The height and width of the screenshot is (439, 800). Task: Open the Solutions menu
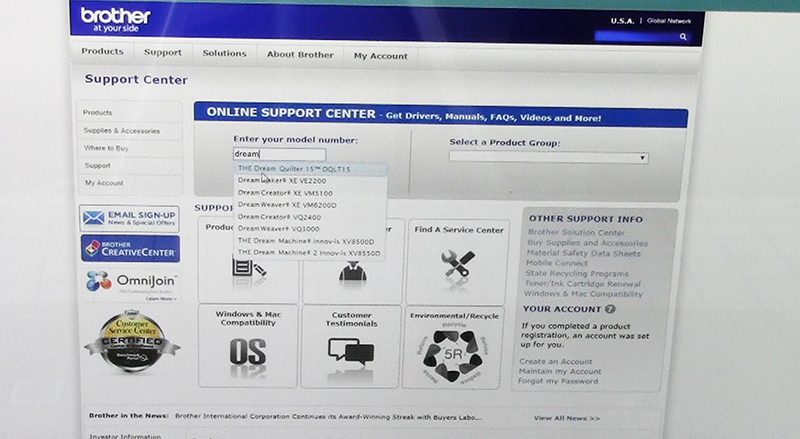click(x=224, y=54)
